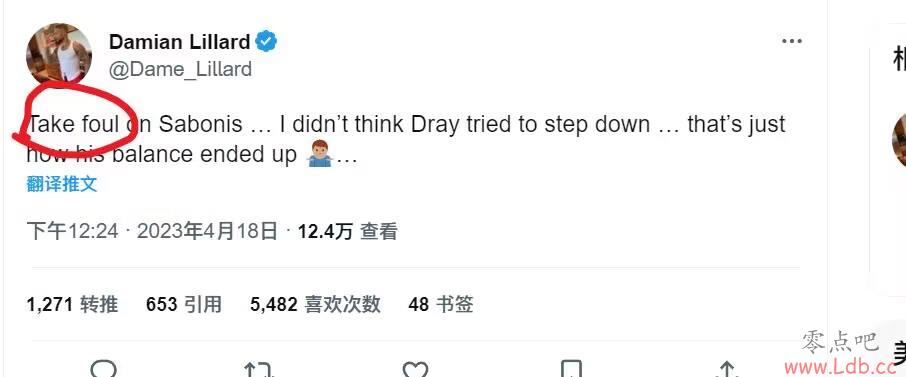Viewport: 906px width, 377px height.
Task: Open the 1,271 转推 retweets list
Action: pyautogui.click(x=72, y=304)
